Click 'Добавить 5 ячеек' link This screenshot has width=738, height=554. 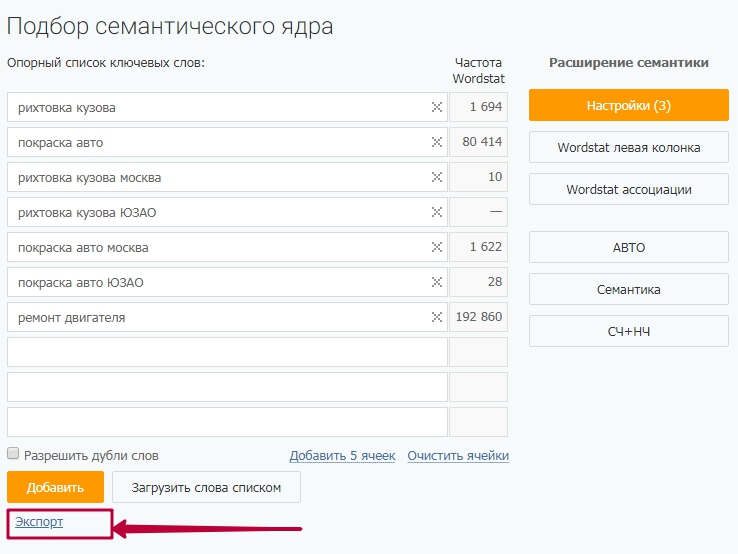[342, 456]
